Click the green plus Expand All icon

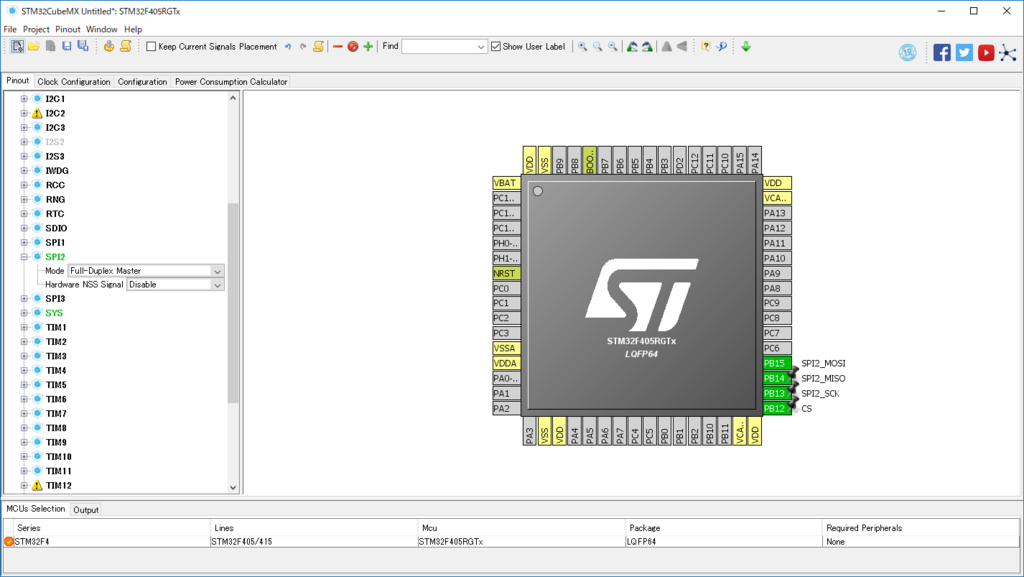click(x=368, y=46)
